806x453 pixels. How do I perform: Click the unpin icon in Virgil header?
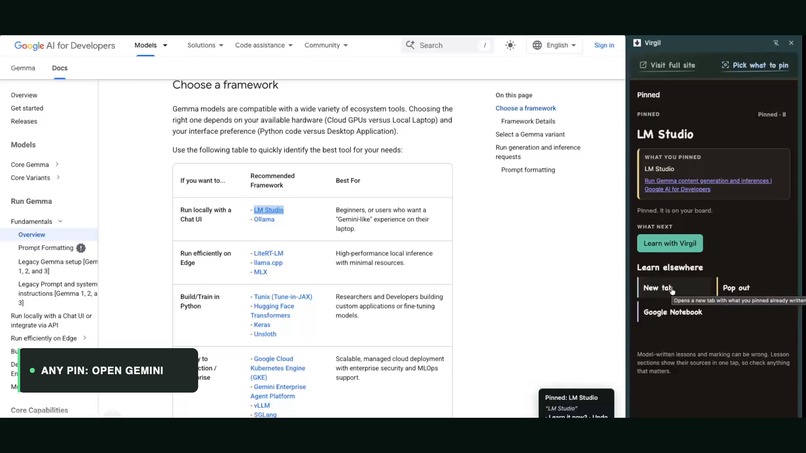776,43
